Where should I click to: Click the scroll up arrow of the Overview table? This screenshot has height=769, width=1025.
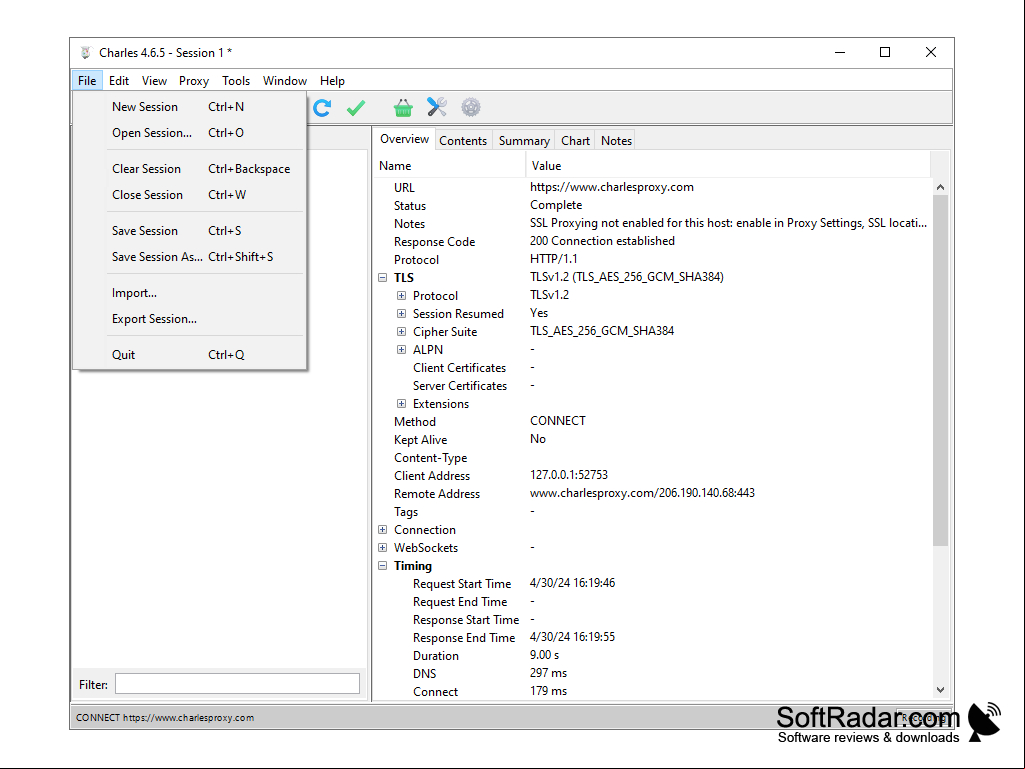(940, 187)
